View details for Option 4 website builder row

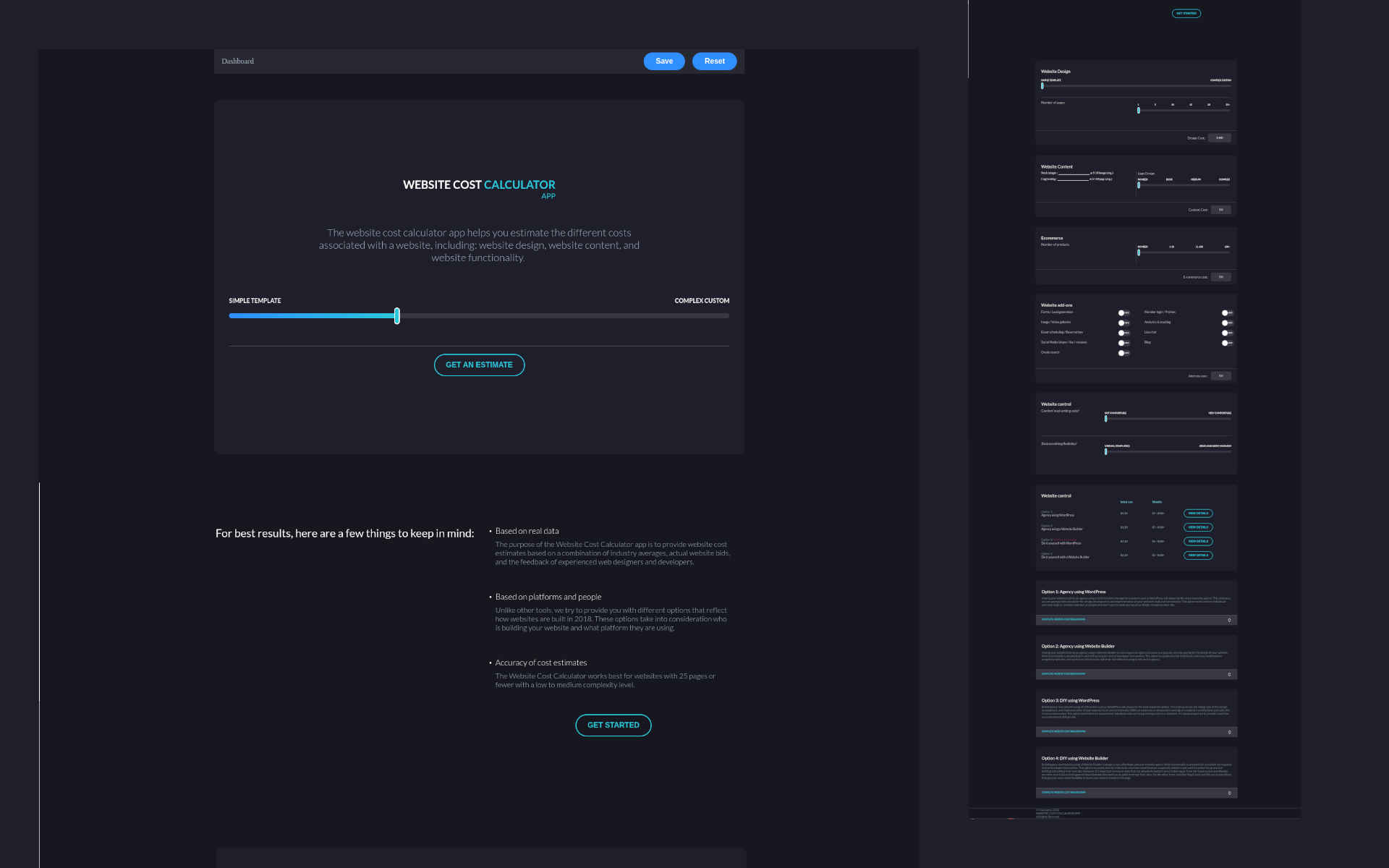tap(1197, 556)
